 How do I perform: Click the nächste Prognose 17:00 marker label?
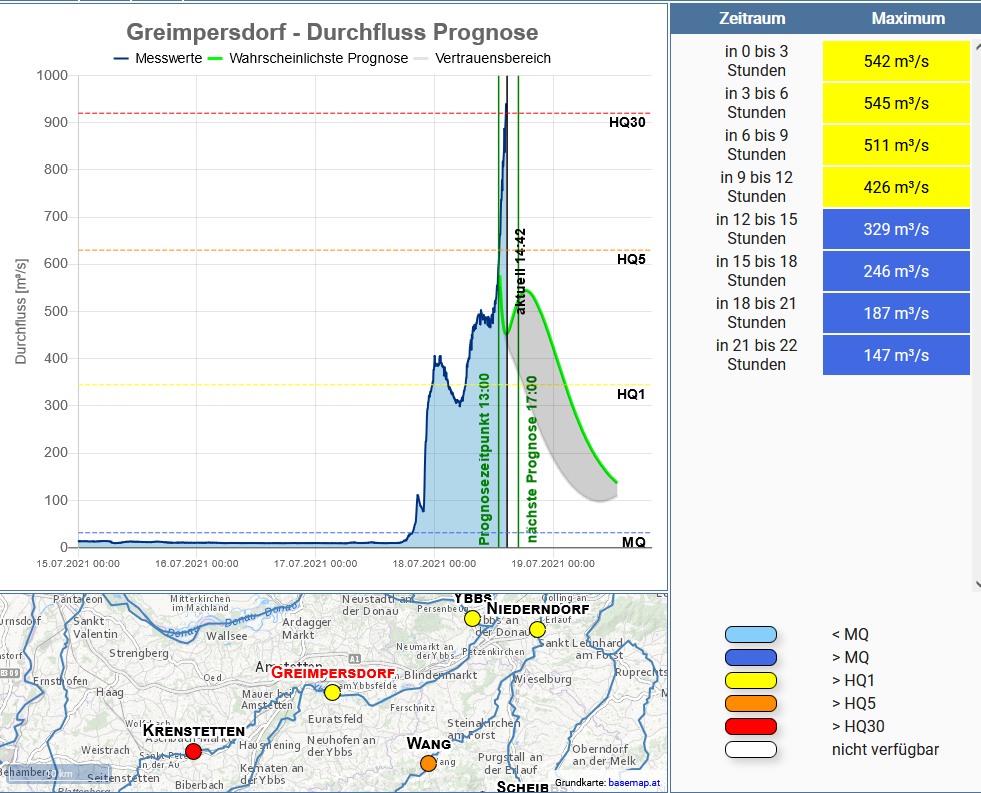[532, 460]
